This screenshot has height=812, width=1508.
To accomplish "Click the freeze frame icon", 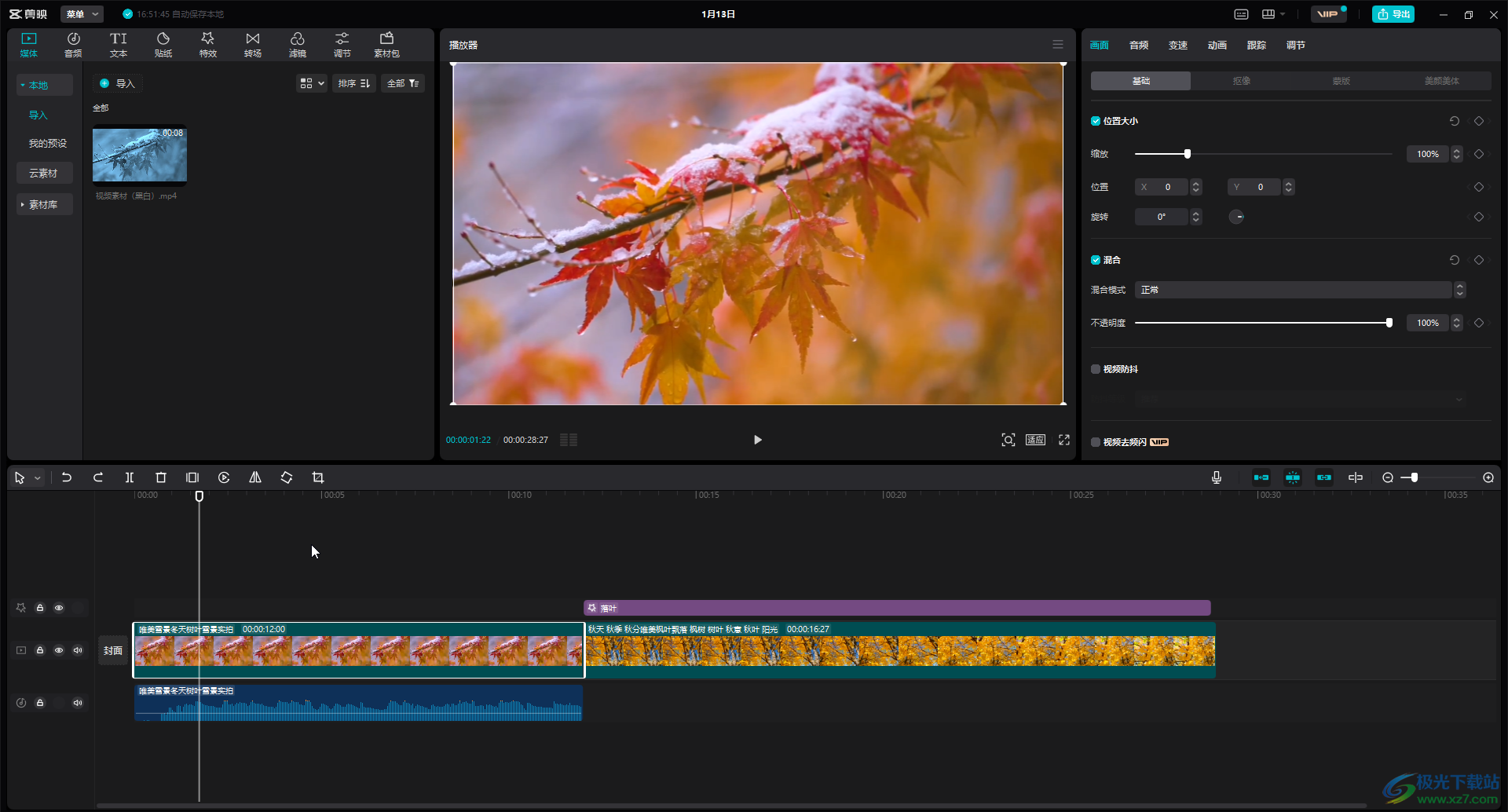I will coord(192,477).
